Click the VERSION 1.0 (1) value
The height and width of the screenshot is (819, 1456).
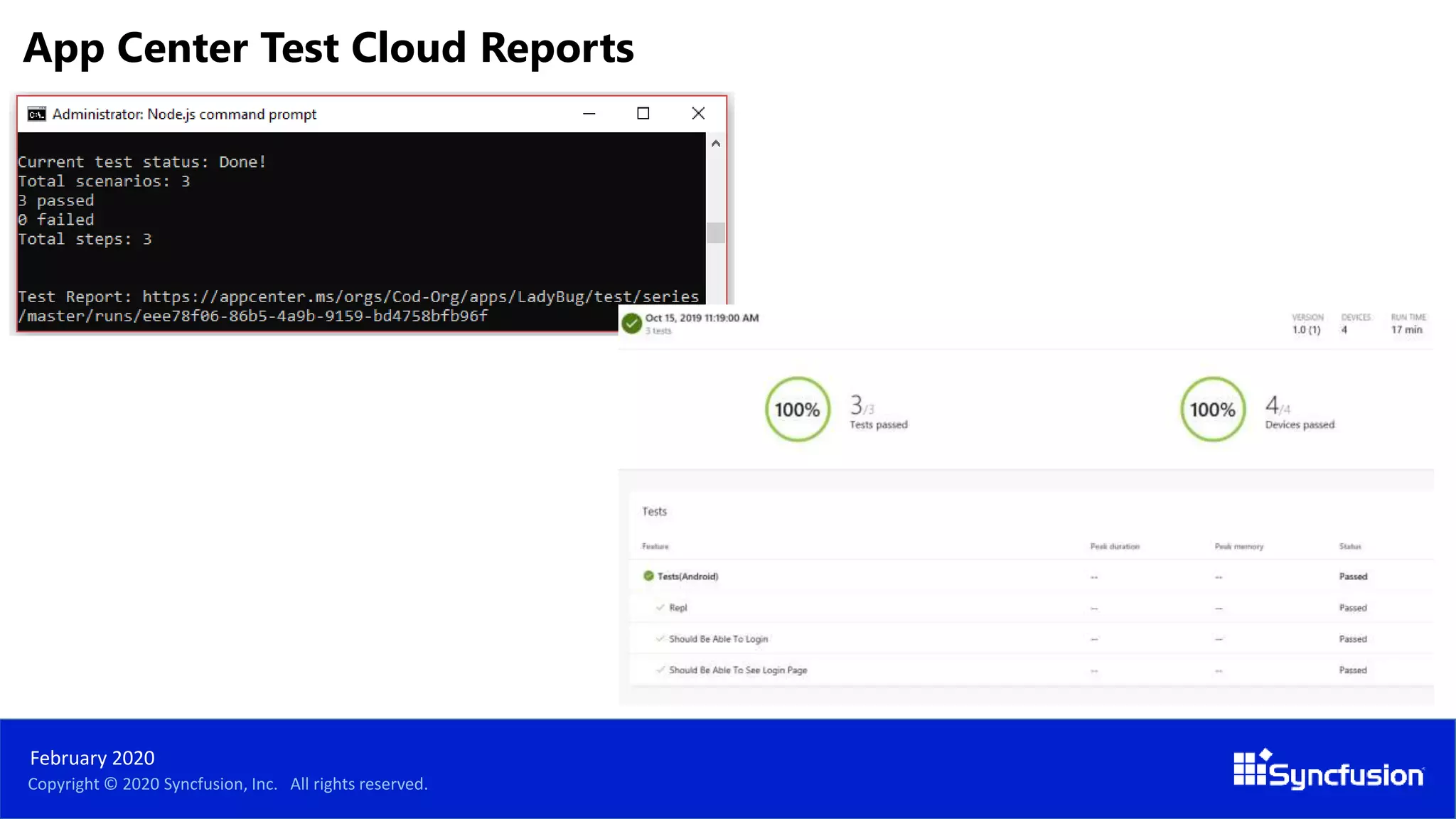[x=1307, y=330]
